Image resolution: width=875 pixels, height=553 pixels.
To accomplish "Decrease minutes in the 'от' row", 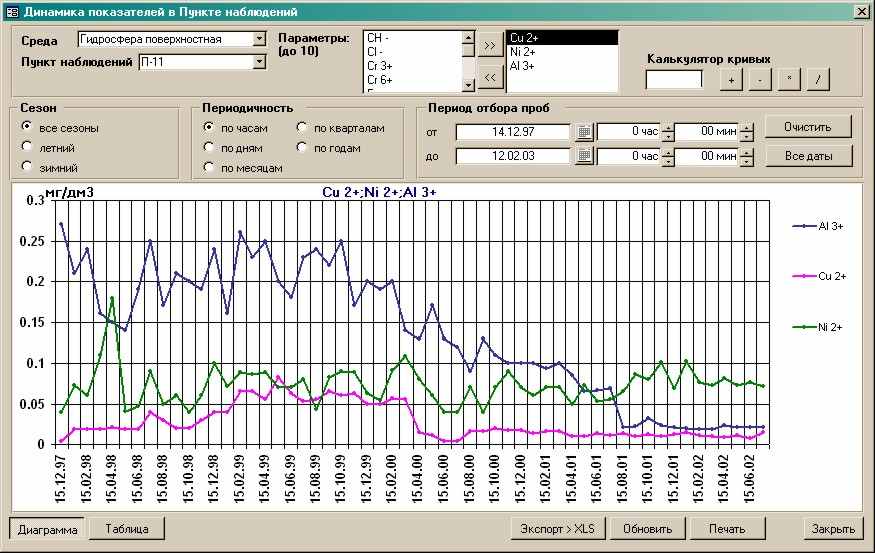I will pyautogui.click(x=747, y=137).
